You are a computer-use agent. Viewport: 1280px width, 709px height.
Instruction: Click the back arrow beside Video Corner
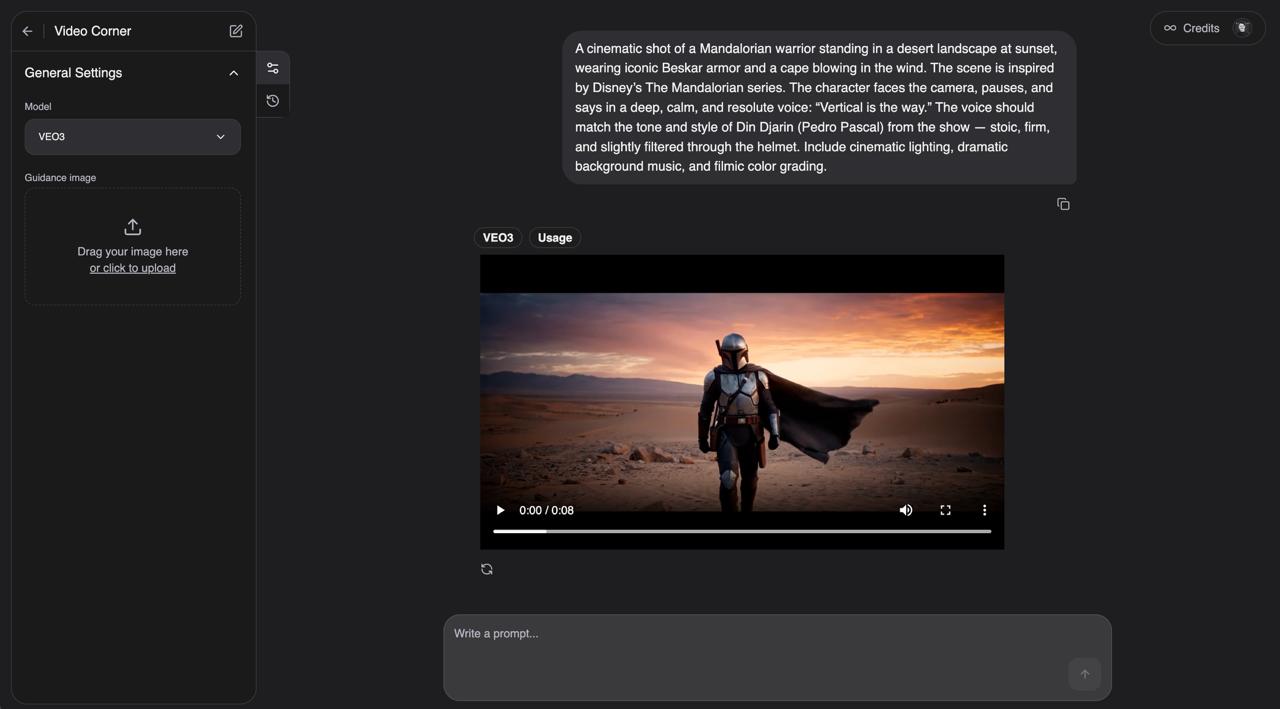[x=27, y=31]
